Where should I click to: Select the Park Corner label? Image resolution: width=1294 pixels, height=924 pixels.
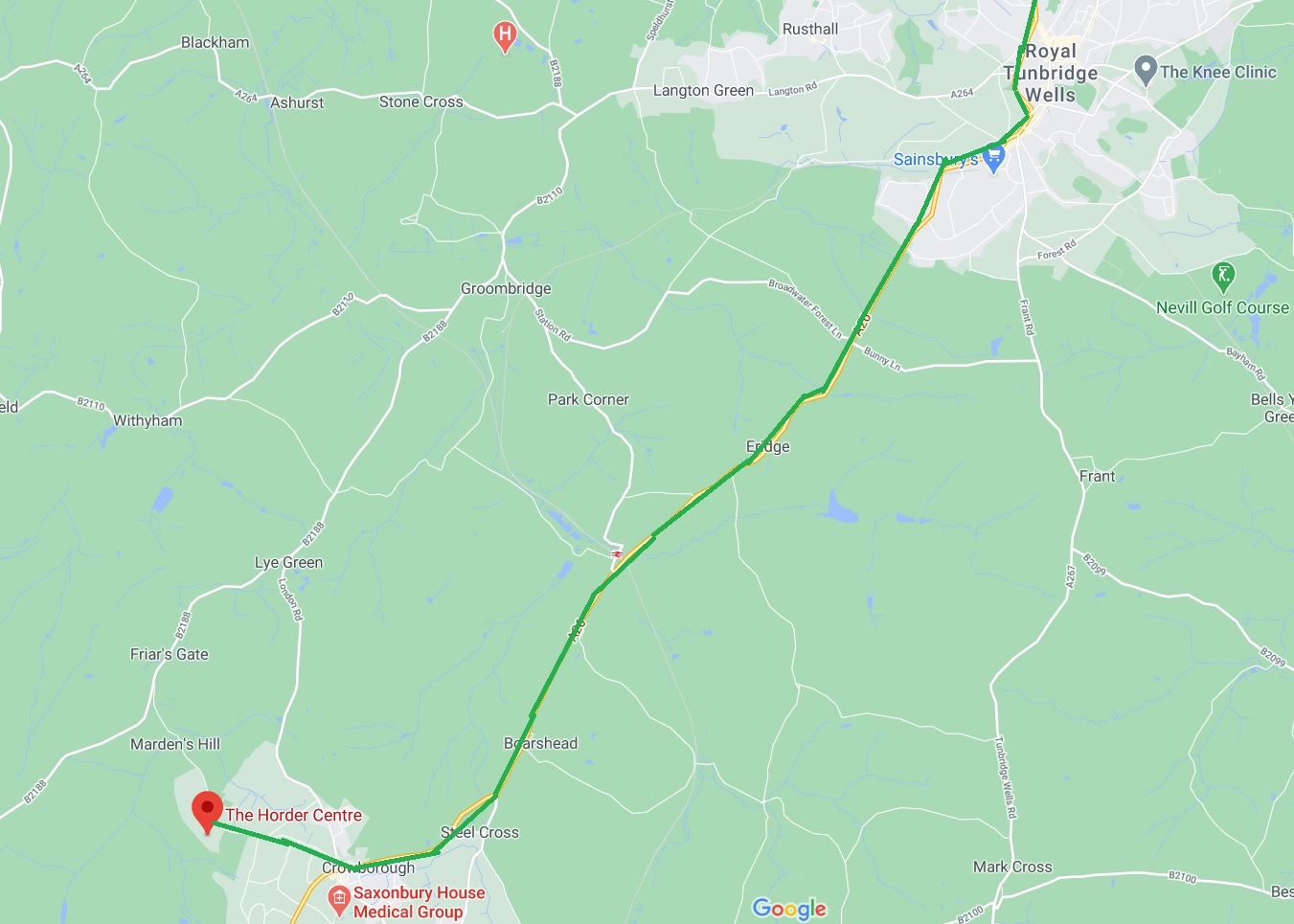pos(588,399)
